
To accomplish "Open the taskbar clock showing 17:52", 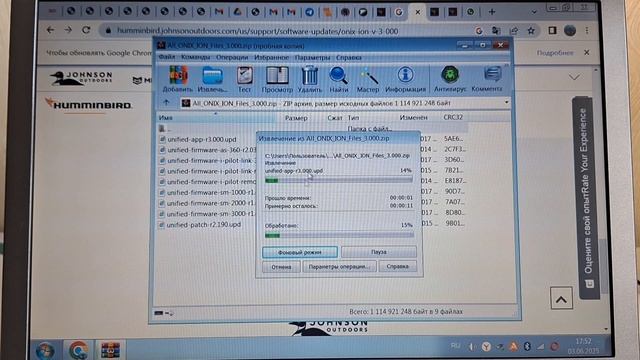I will (x=583, y=346).
